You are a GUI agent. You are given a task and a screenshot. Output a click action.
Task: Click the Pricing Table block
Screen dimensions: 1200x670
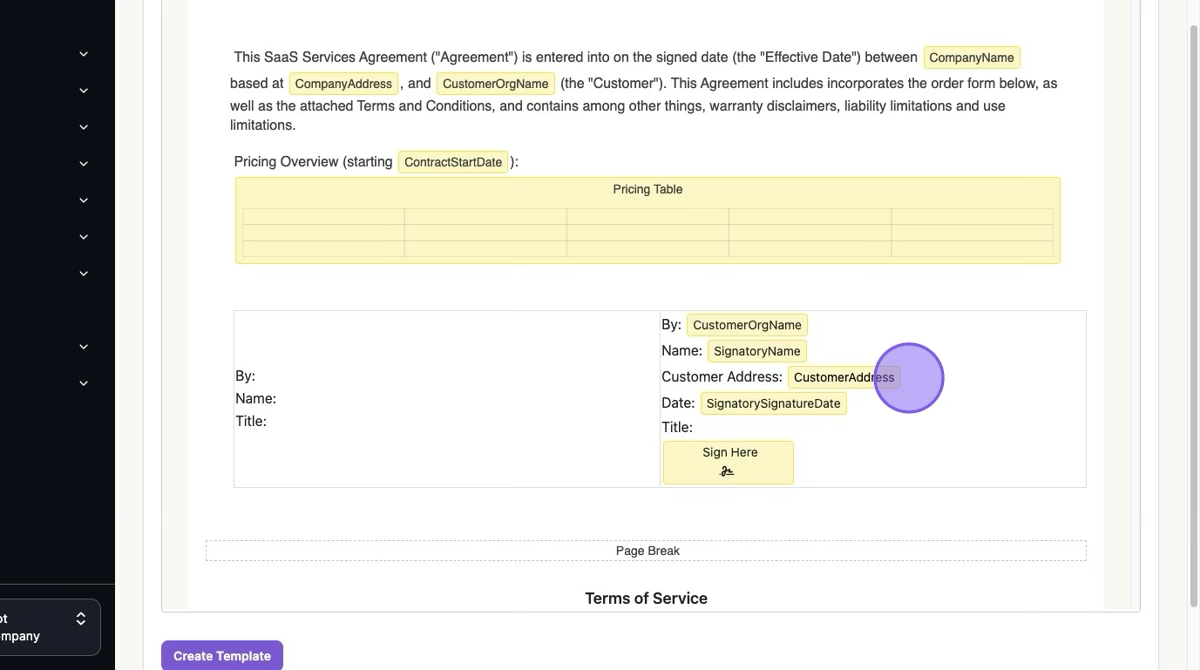pyautogui.click(x=647, y=221)
